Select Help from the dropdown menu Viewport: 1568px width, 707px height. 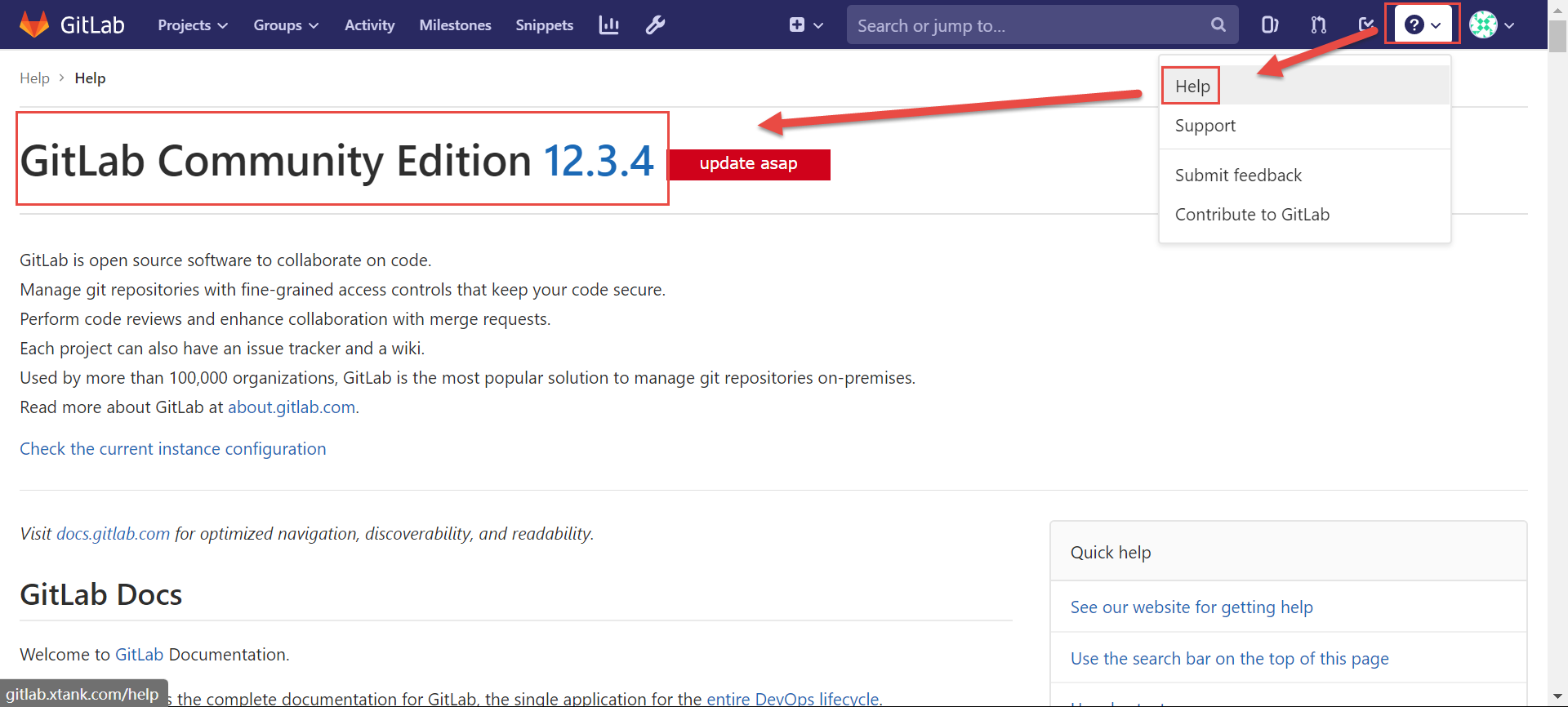coord(1192,87)
